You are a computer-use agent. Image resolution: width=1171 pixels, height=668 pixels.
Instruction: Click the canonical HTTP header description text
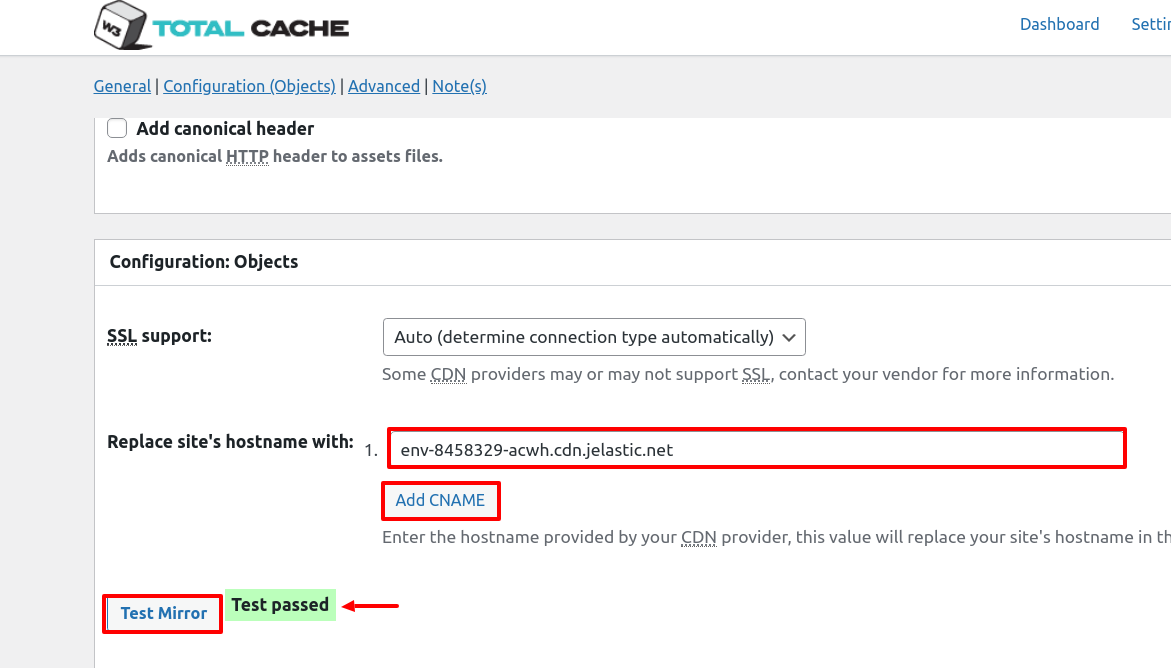pyautogui.click(x=274, y=156)
